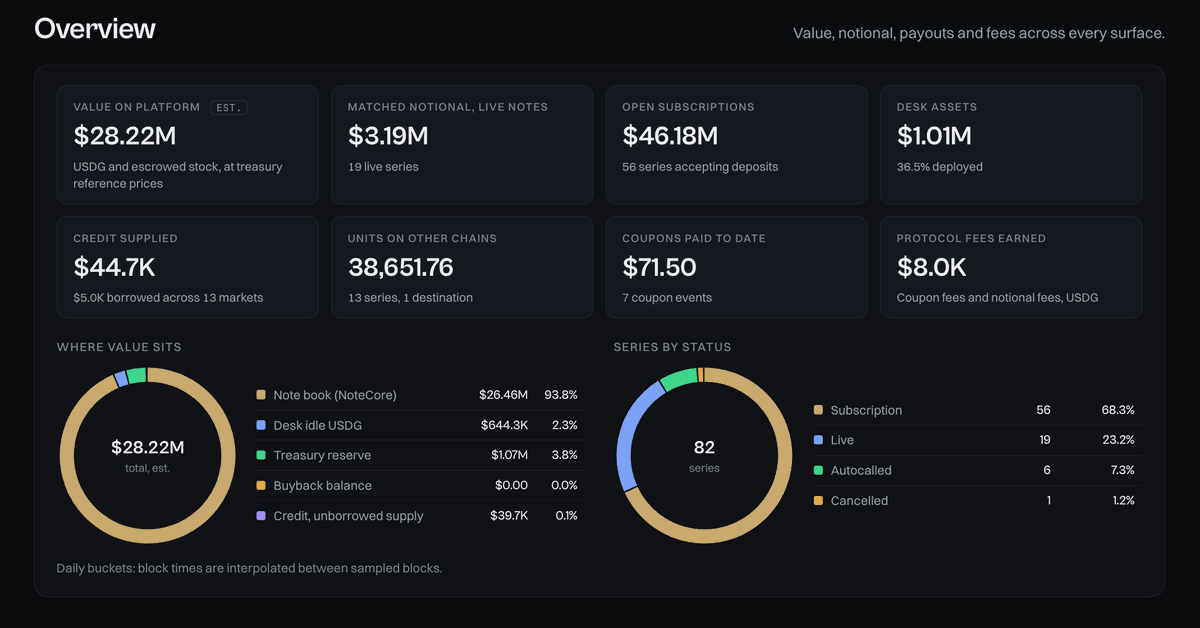The width and height of the screenshot is (1200, 628).
Task: Click the '13 series, 1 destination' caption
Action: click(x=410, y=298)
